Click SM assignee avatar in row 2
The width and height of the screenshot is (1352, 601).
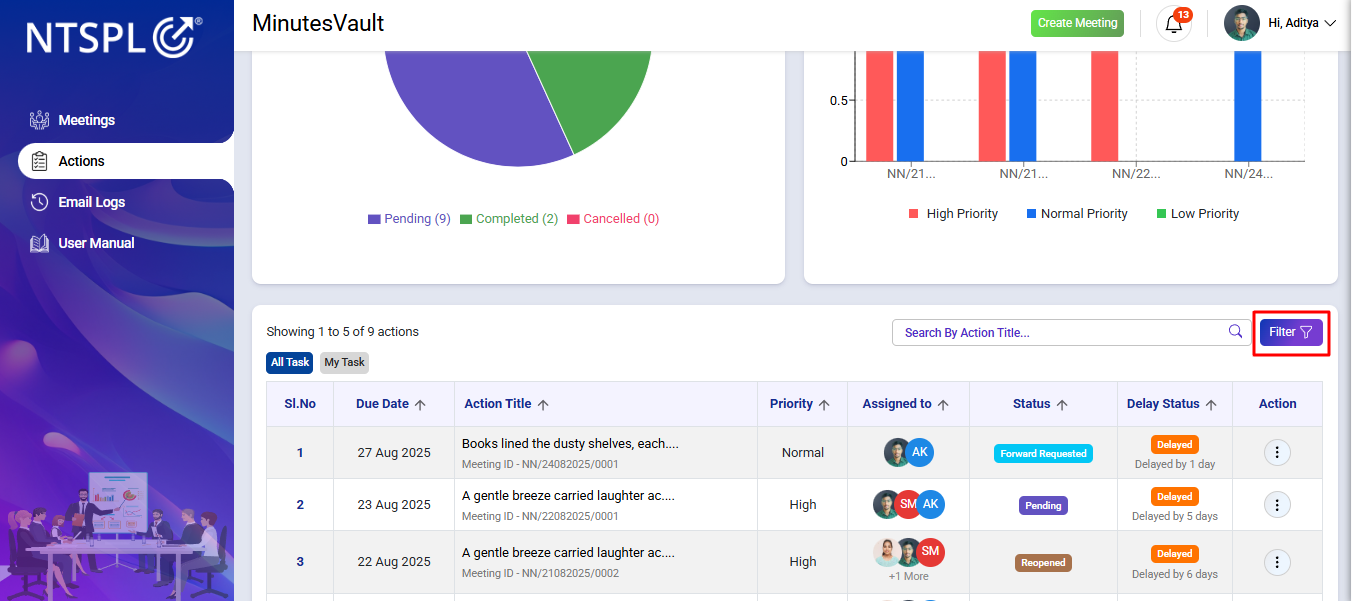tap(908, 505)
